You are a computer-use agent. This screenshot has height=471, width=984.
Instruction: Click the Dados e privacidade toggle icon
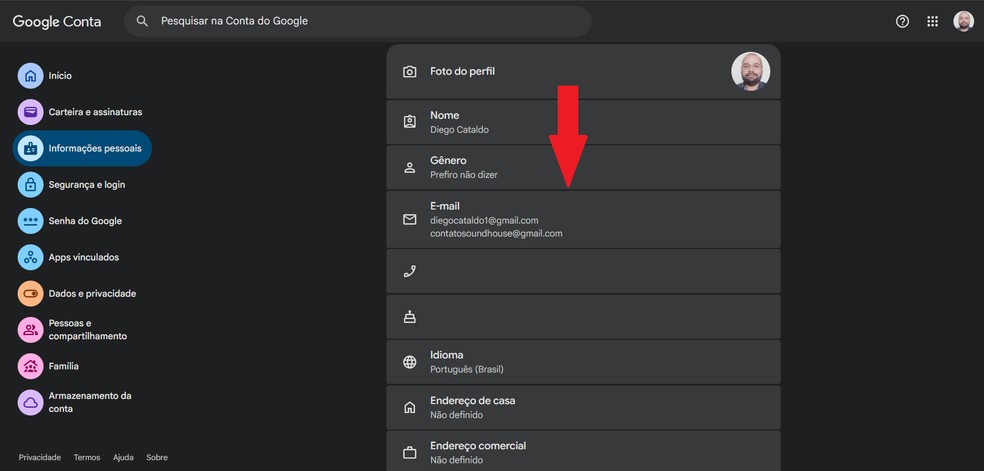click(x=31, y=294)
